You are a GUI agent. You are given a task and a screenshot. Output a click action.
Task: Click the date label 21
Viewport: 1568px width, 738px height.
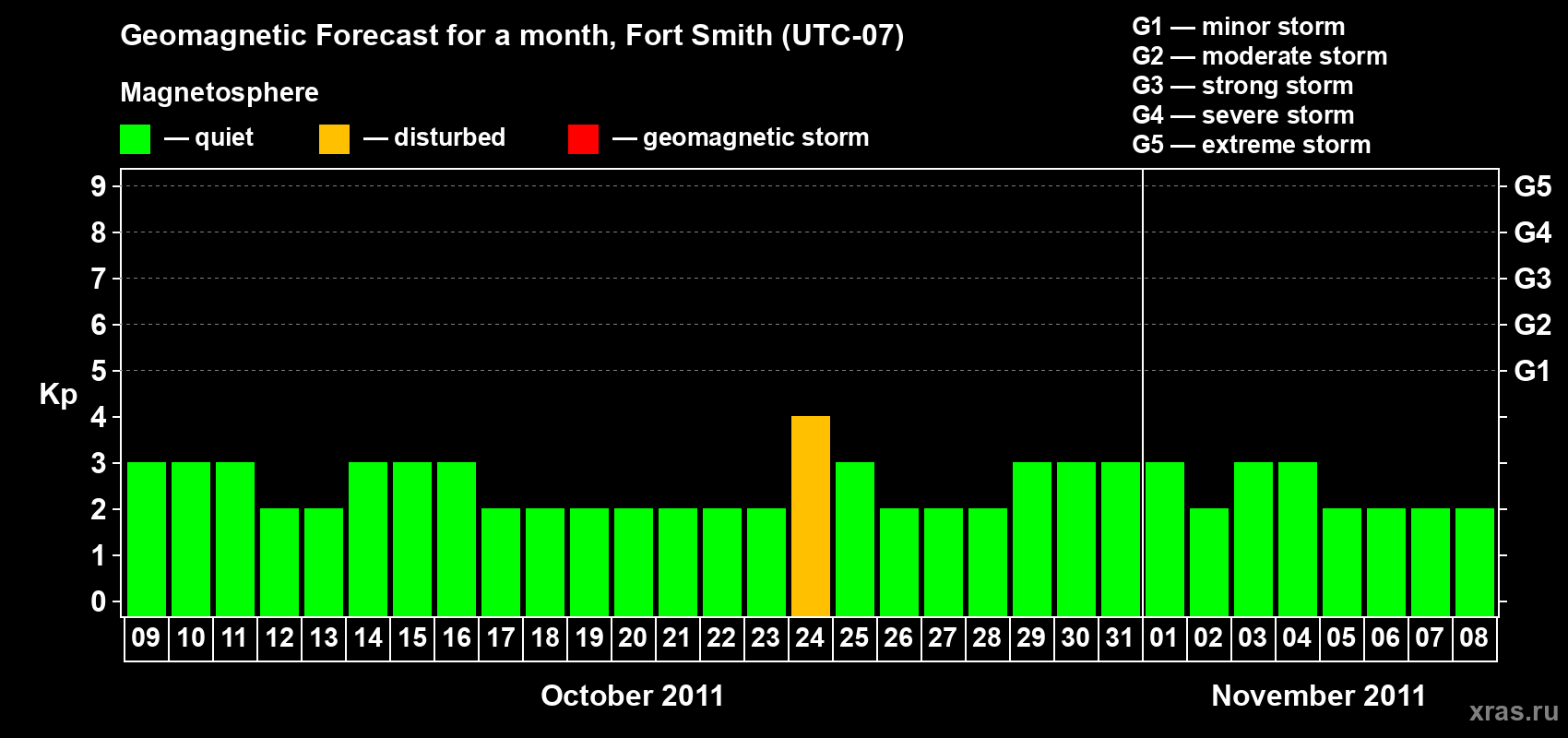click(x=677, y=637)
